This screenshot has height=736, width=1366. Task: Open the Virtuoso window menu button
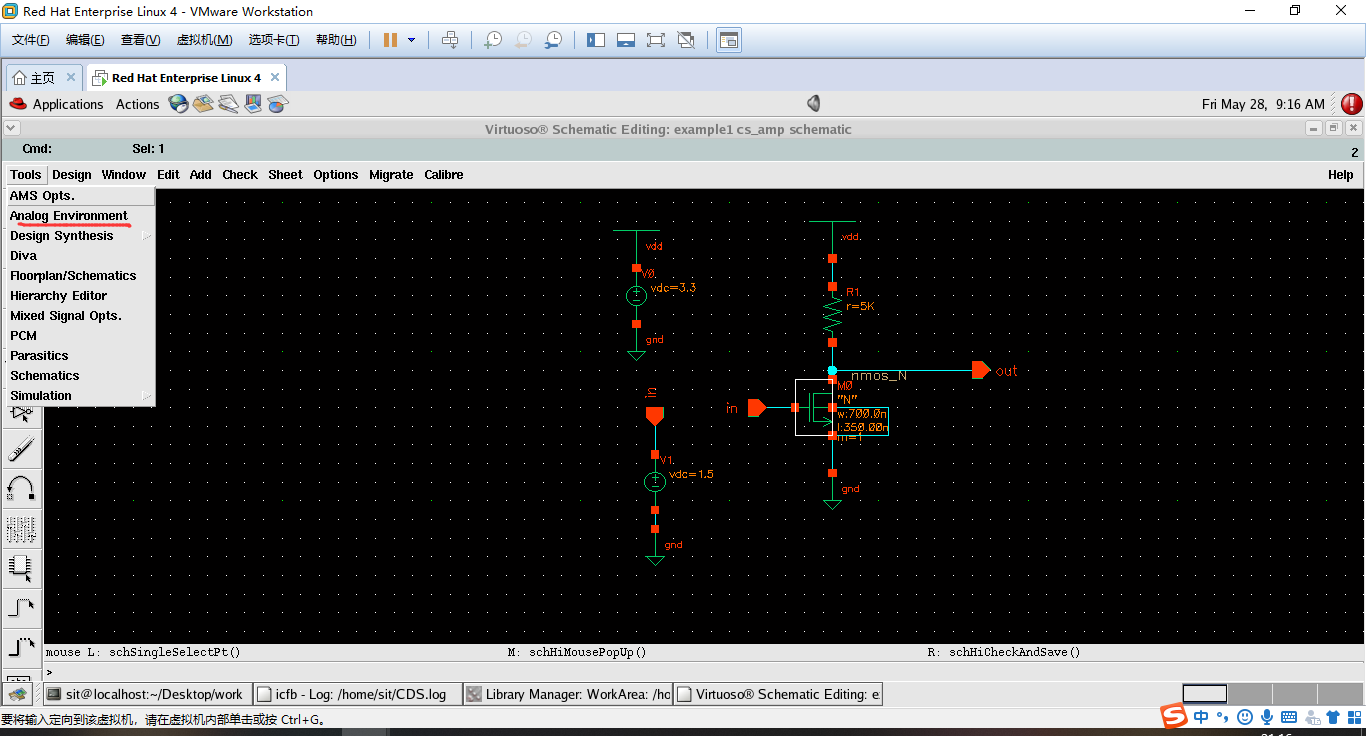11,128
